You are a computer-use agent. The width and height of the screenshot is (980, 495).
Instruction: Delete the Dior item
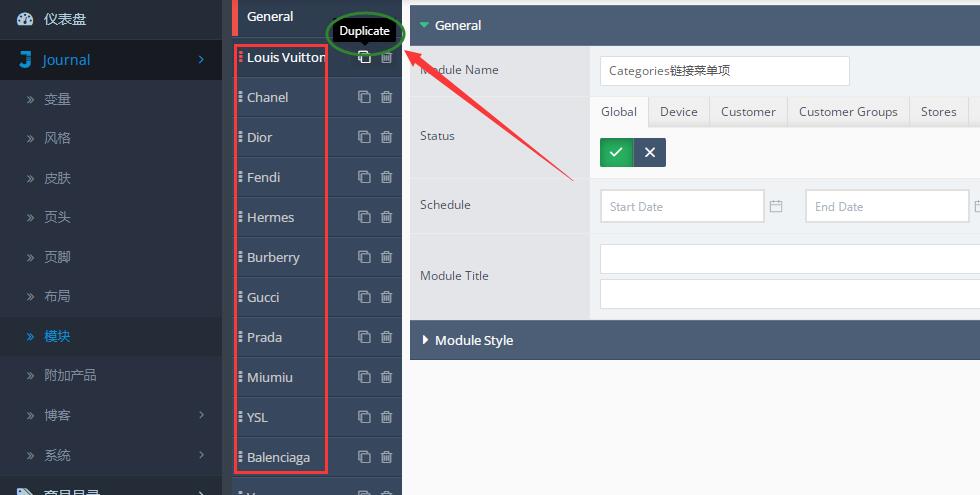point(386,137)
